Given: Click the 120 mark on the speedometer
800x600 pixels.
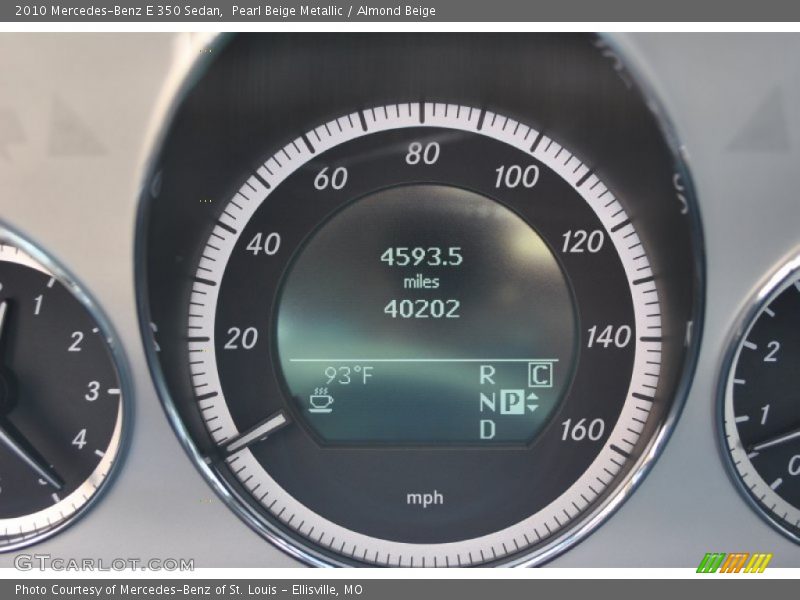Looking at the screenshot, I should 583,241.
